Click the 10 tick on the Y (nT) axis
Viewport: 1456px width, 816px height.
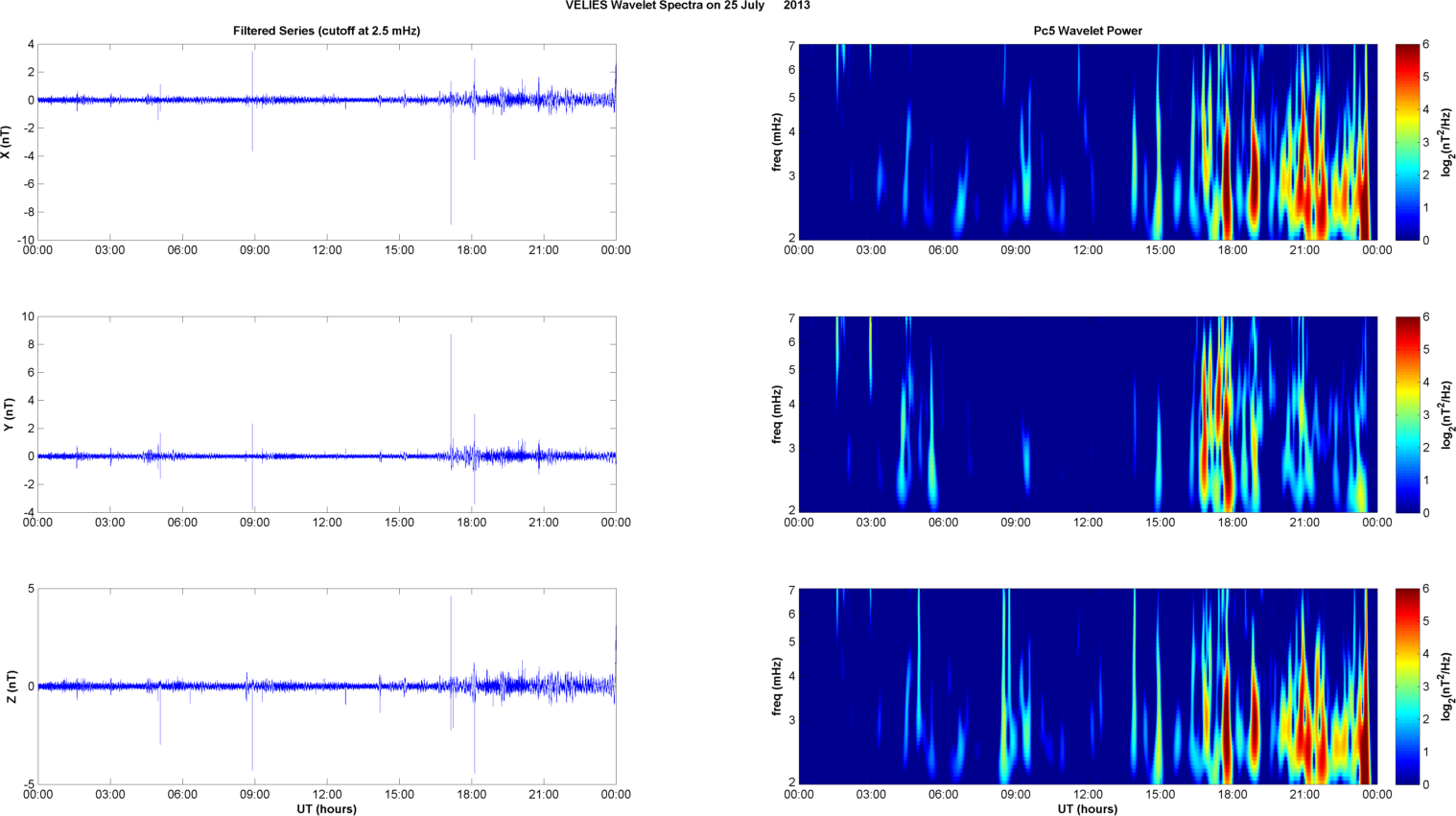click(29, 316)
